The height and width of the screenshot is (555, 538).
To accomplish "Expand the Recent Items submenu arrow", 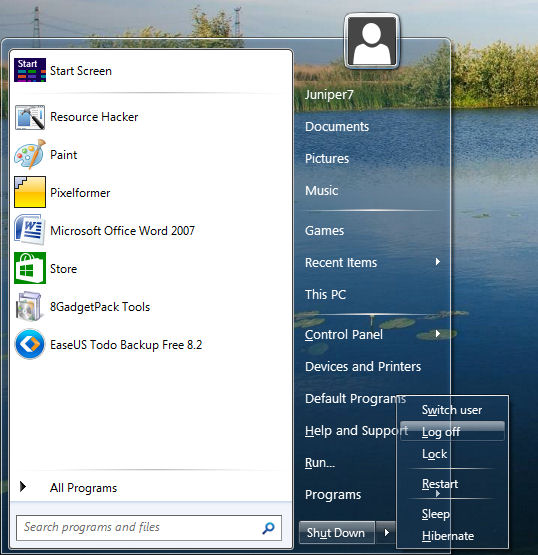I will (438, 262).
